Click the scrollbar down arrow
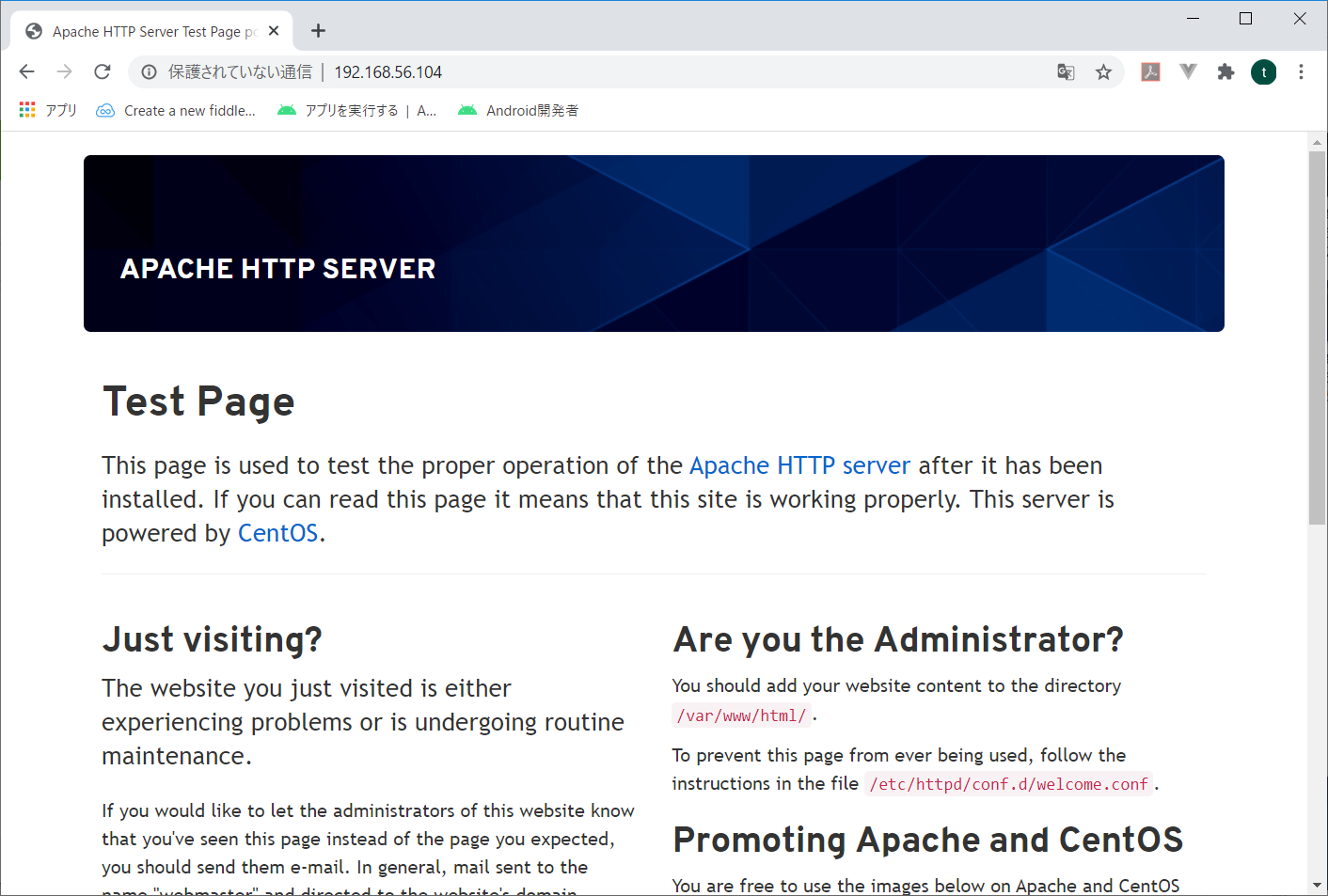This screenshot has height=896, width=1328. pos(1317,885)
